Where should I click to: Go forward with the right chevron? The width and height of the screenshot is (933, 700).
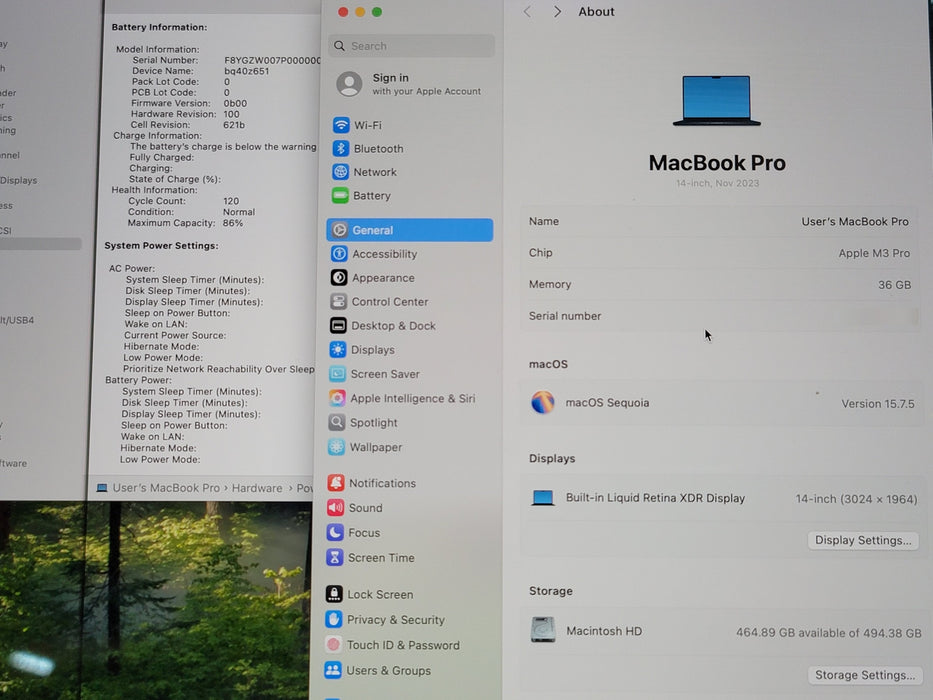[557, 11]
